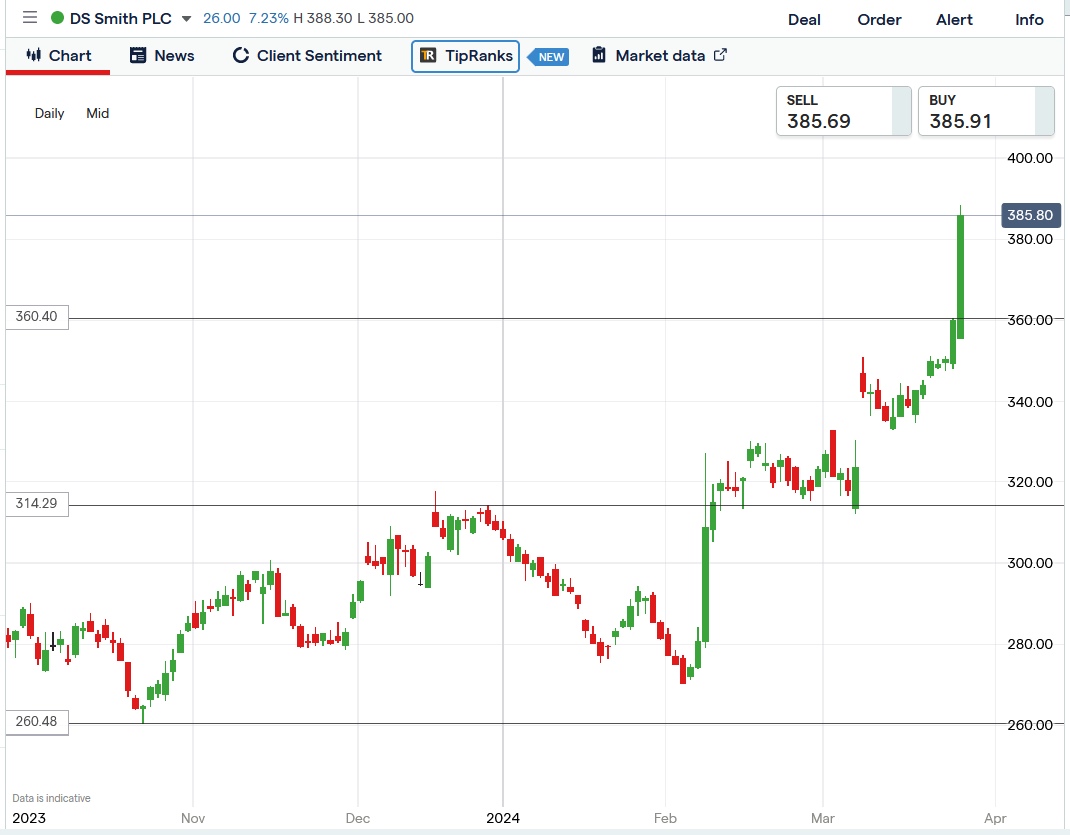The height and width of the screenshot is (835, 1070).
Task: Switch to the Chart tab
Action: tap(58, 56)
